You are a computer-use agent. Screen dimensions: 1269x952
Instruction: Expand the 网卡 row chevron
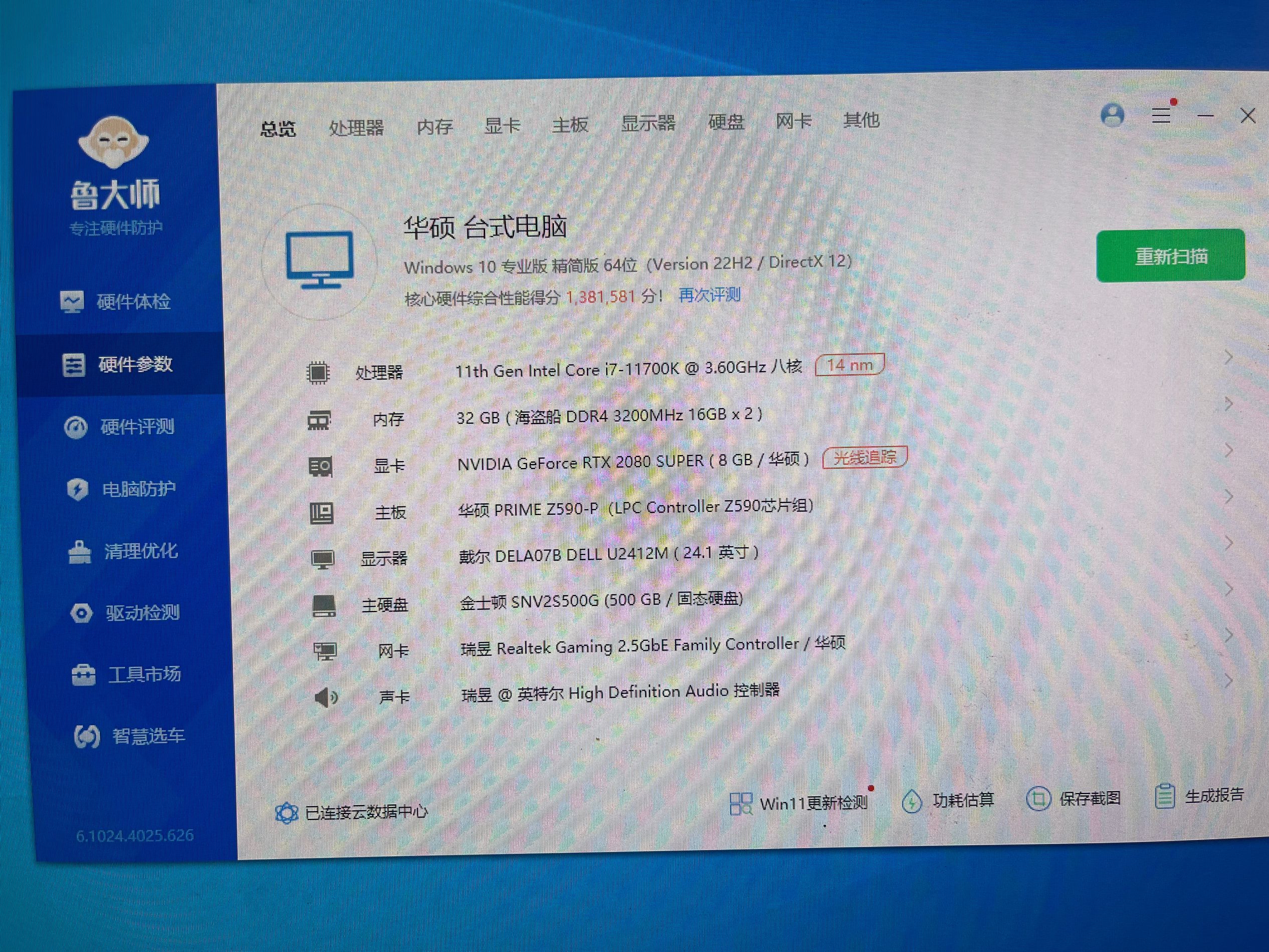tap(1228, 635)
